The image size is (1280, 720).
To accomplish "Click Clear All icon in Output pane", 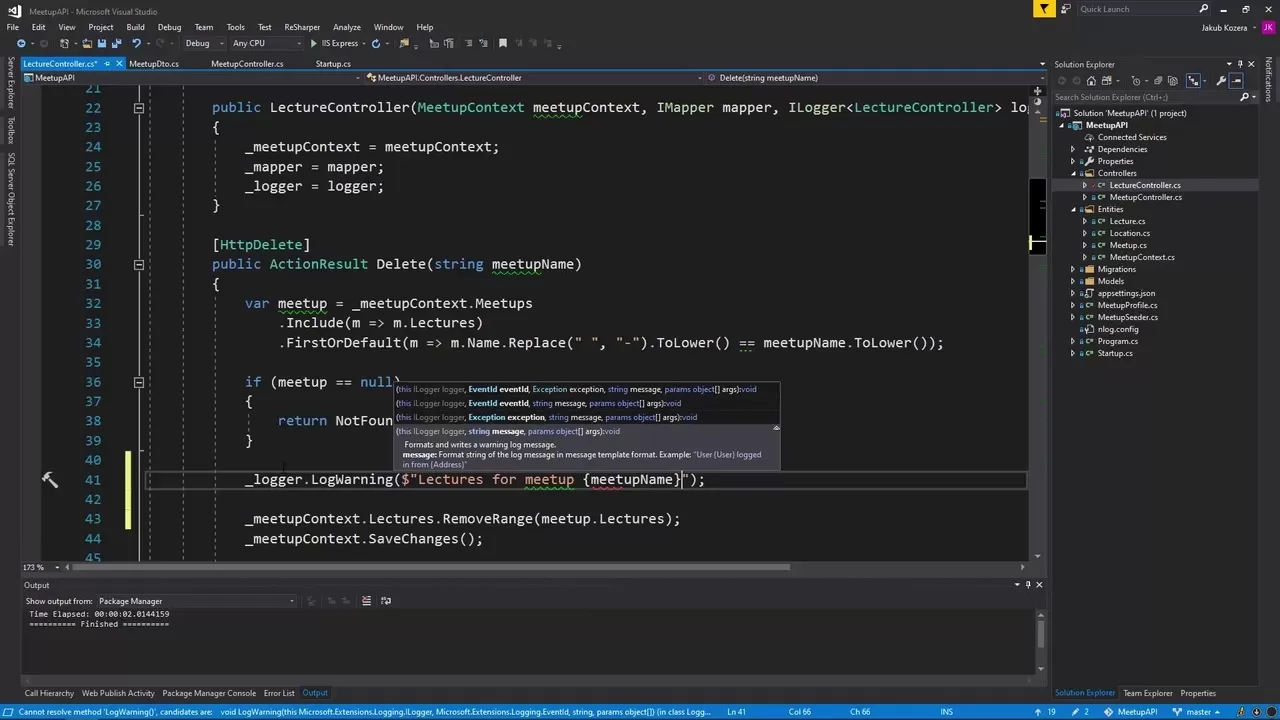I will pyautogui.click(x=366, y=600).
